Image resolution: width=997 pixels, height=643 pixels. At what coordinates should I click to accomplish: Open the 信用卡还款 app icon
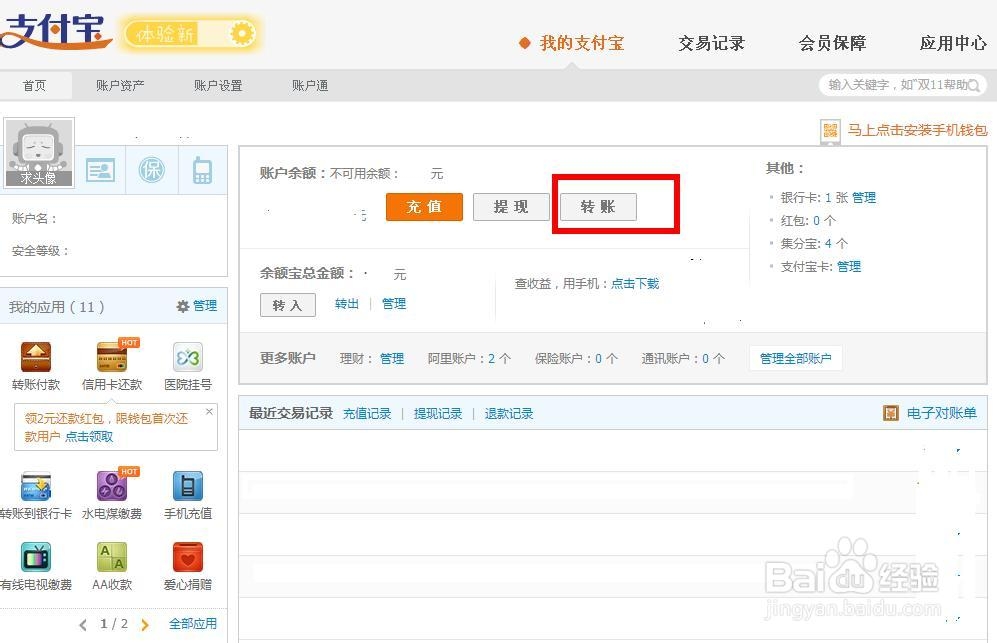pyautogui.click(x=112, y=357)
